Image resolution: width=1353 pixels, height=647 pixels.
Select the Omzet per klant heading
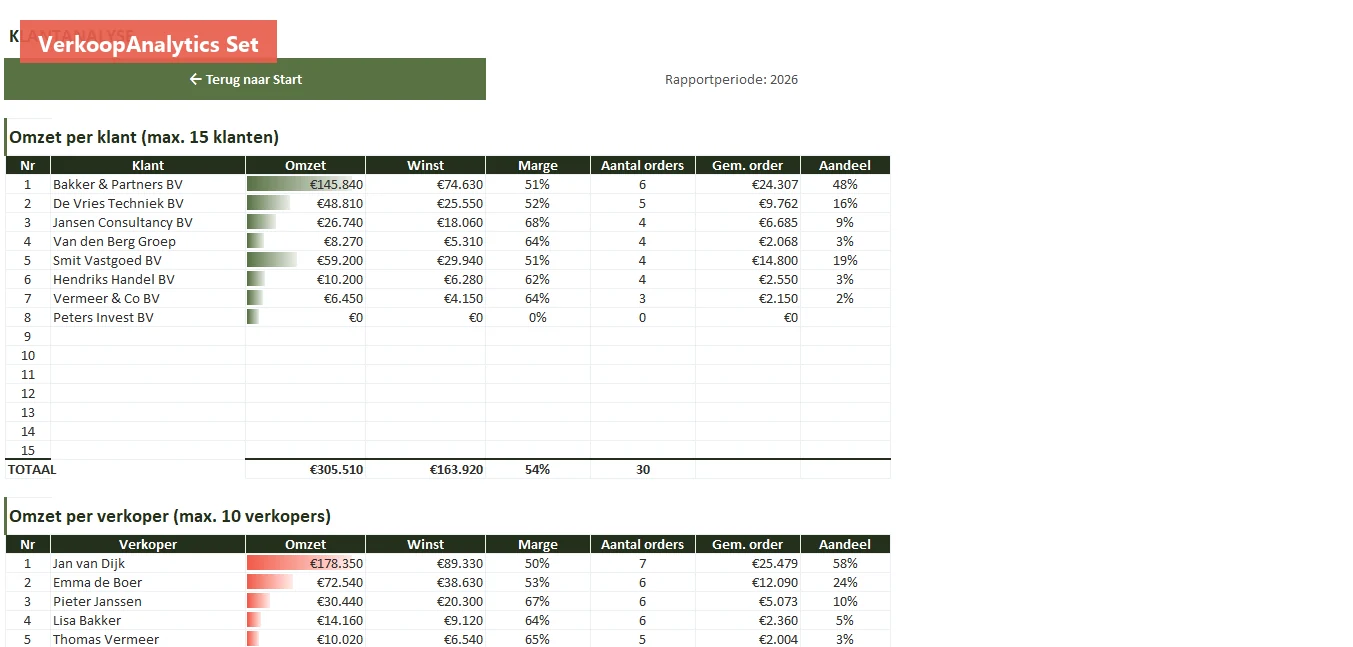pyautogui.click(x=144, y=137)
